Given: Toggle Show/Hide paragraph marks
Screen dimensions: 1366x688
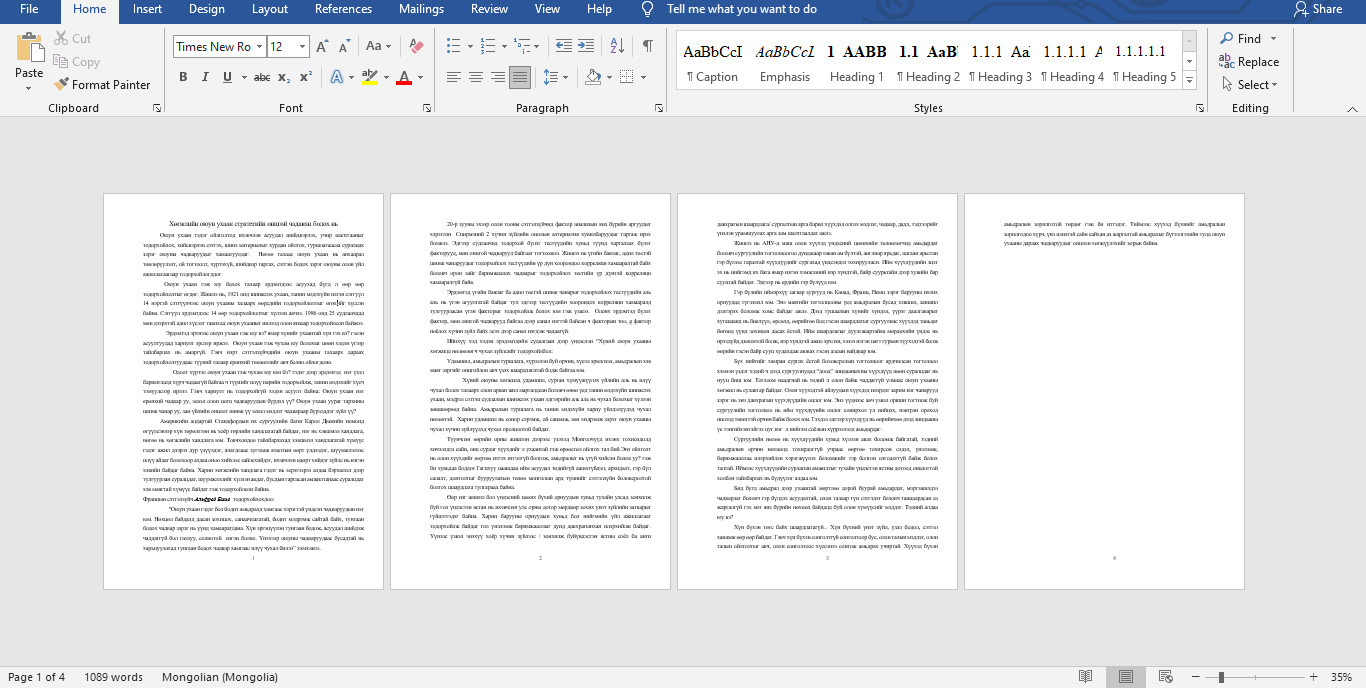Looking at the screenshot, I should tap(648, 46).
